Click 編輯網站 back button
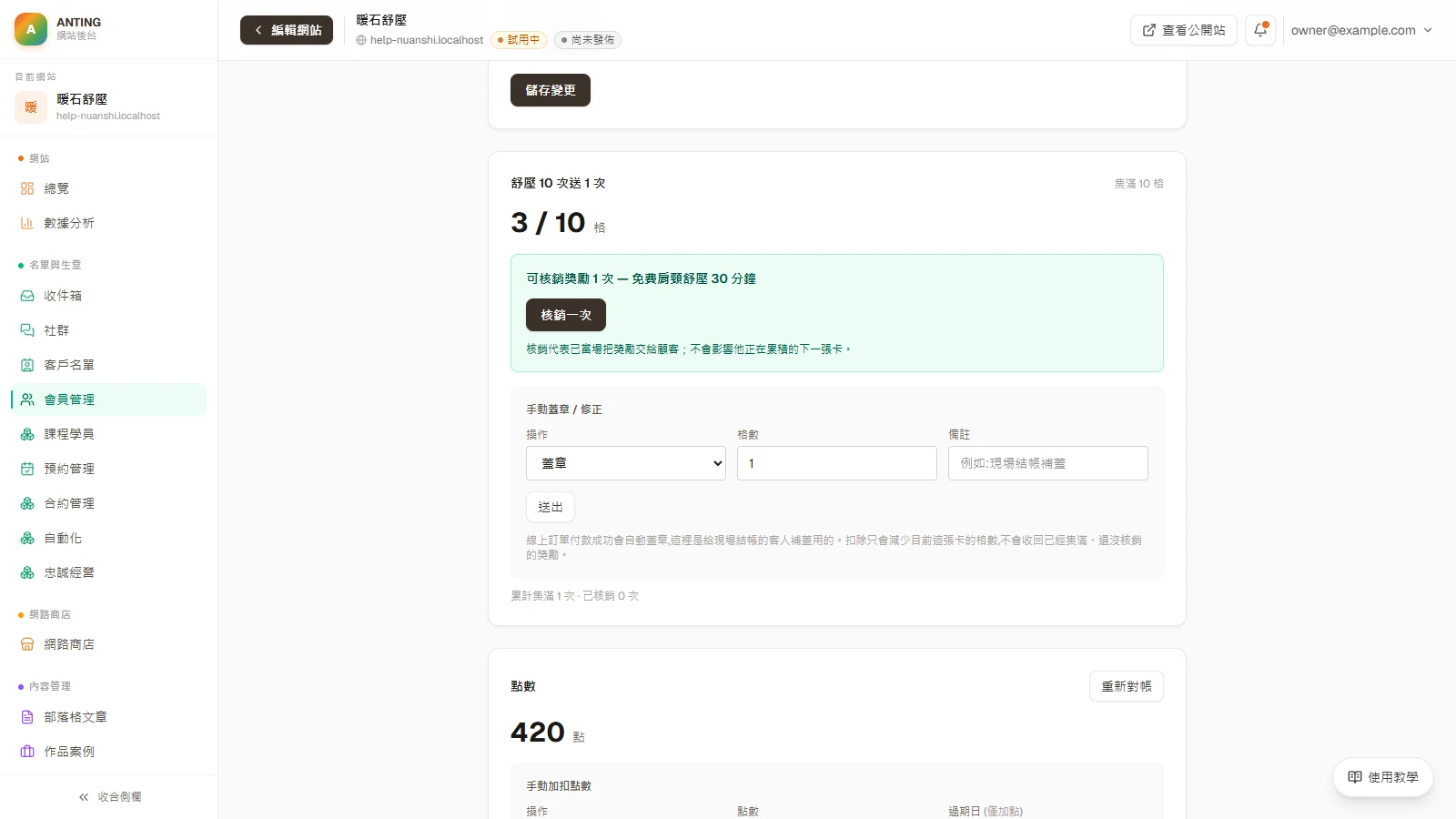The image size is (1456, 819). (287, 30)
